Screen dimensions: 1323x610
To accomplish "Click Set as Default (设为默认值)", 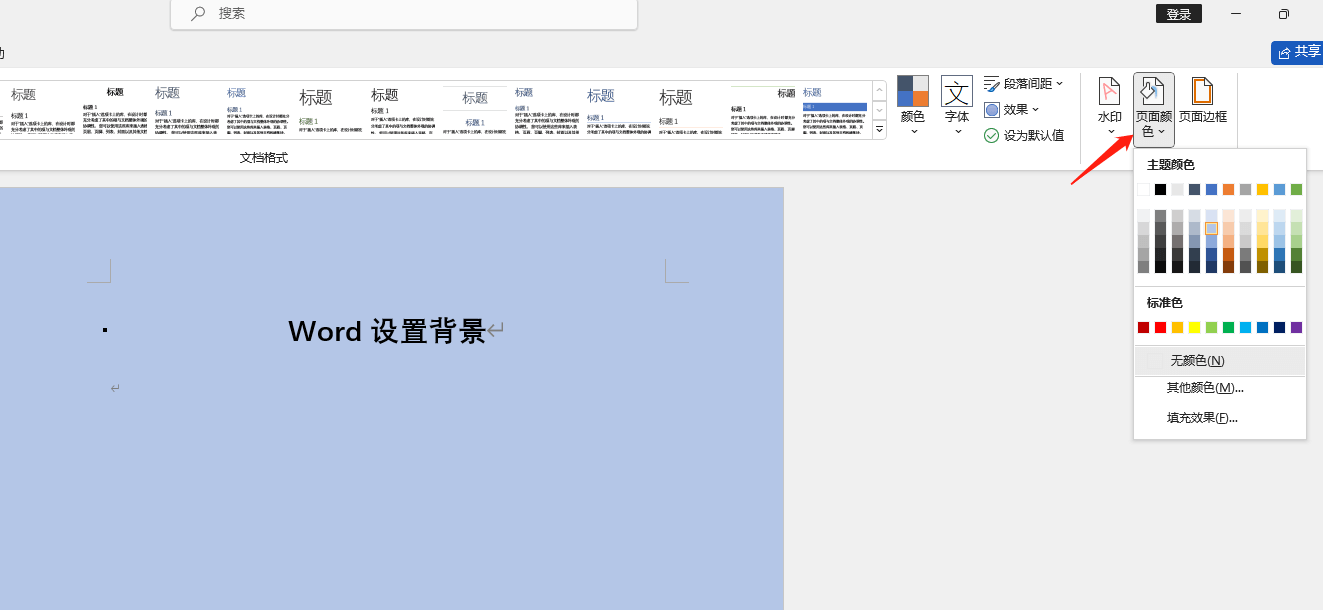I will (1024, 135).
